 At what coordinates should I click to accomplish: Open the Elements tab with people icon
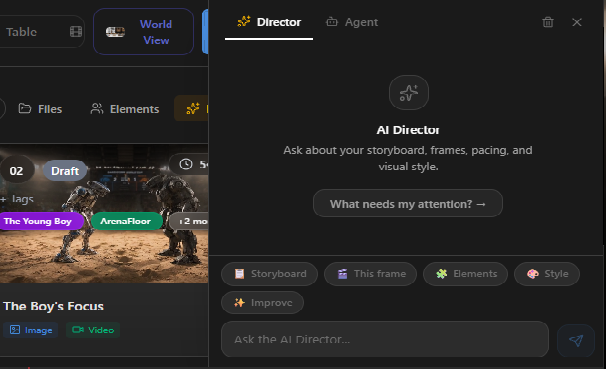(x=124, y=109)
